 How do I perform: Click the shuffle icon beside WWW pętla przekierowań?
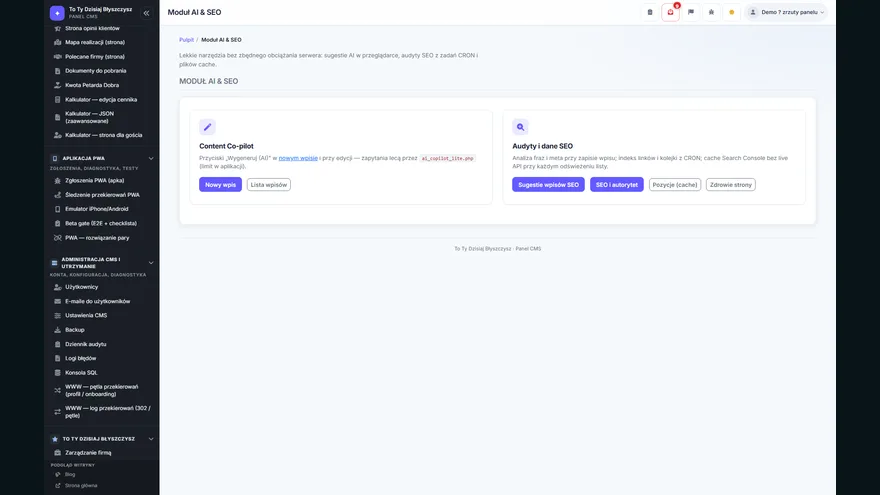click(57, 391)
